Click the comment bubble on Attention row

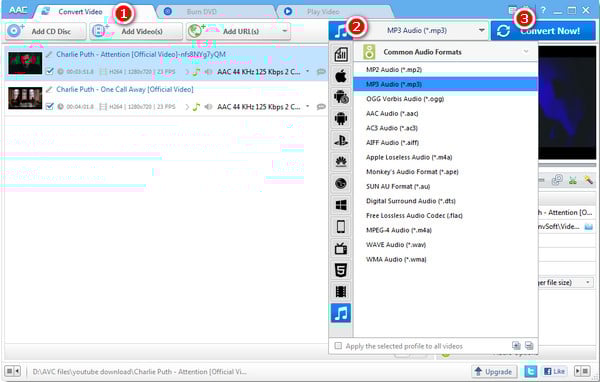tap(321, 72)
